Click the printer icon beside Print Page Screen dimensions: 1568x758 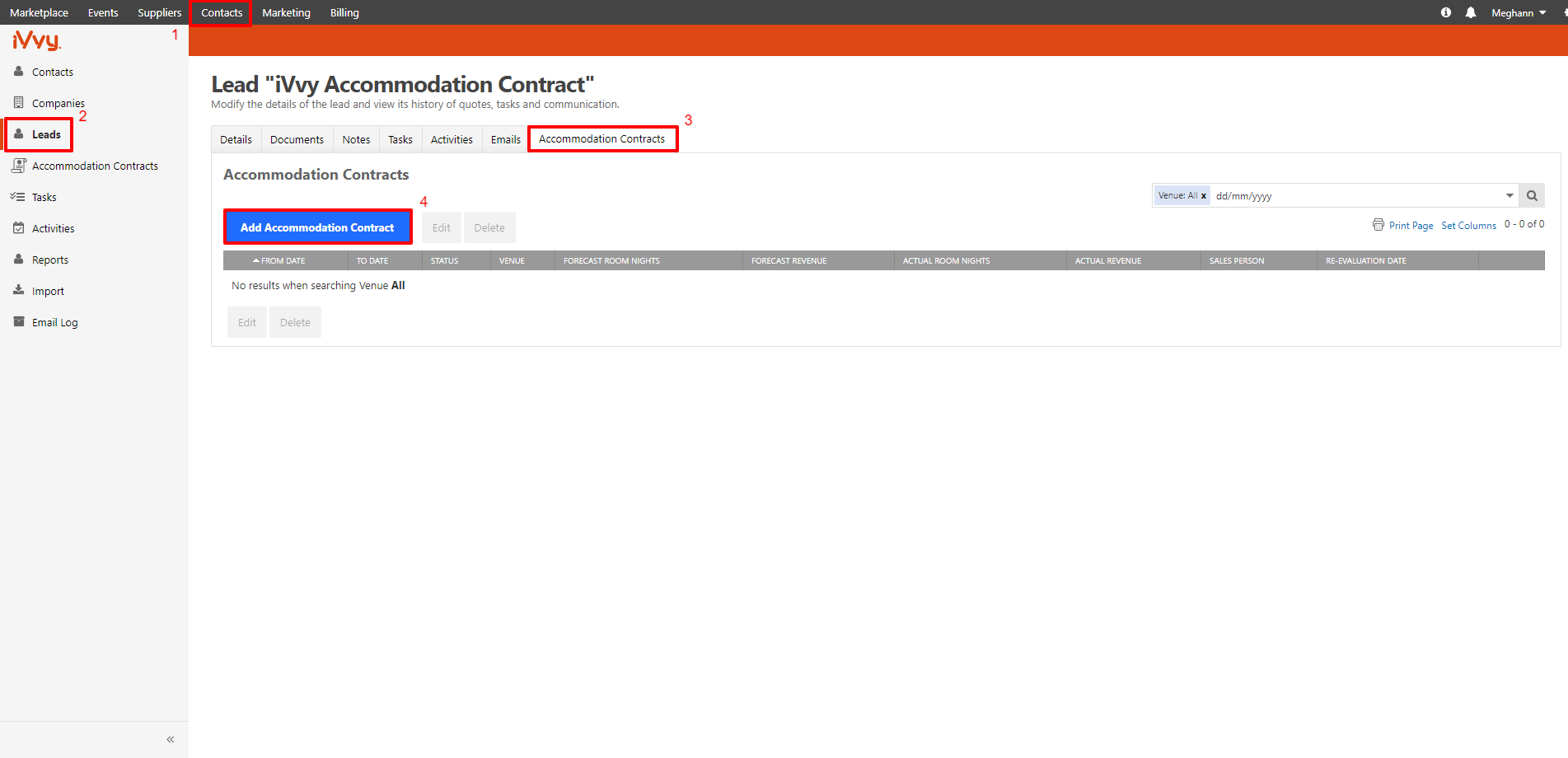click(x=1378, y=225)
